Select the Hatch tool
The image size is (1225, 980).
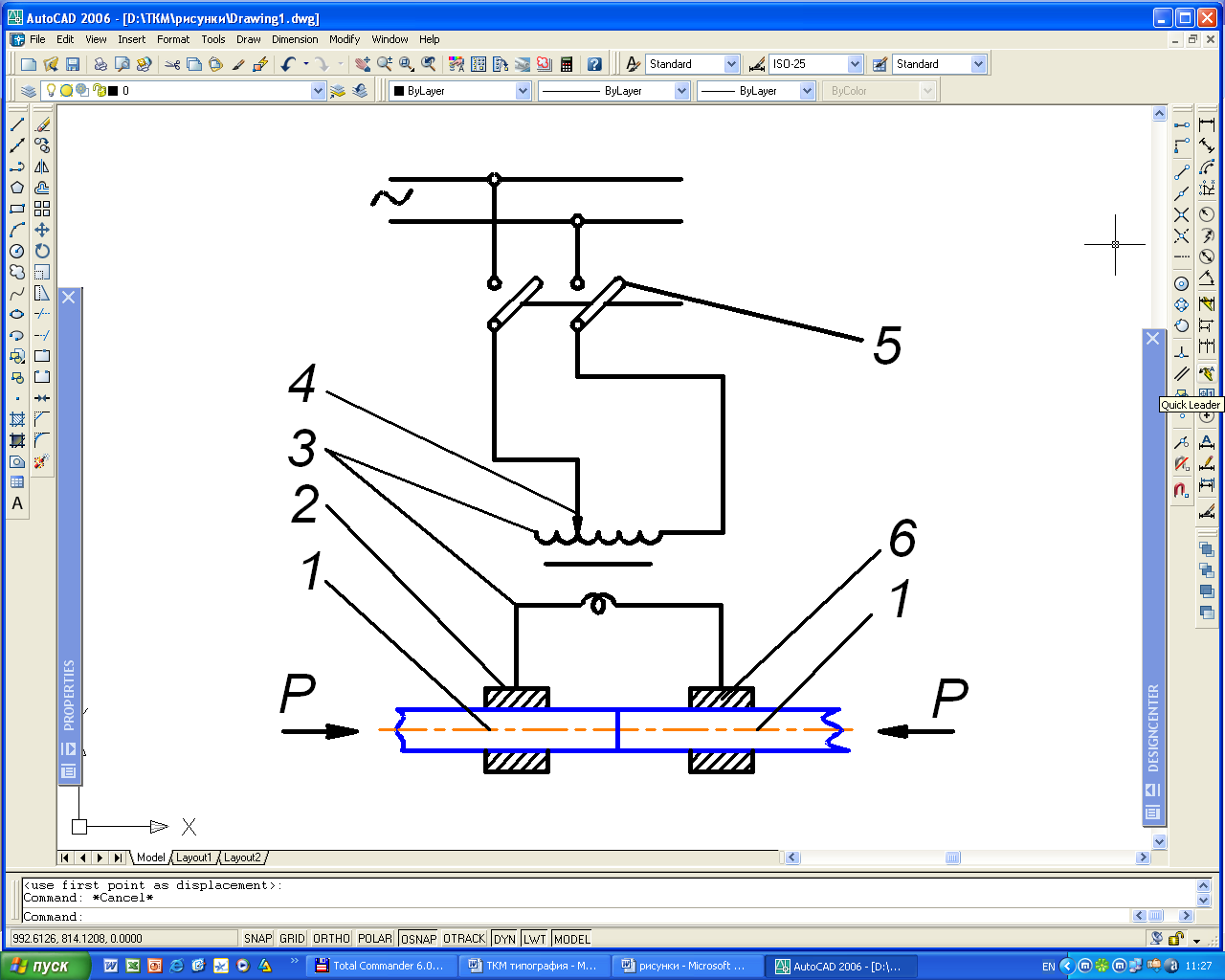(x=17, y=419)
